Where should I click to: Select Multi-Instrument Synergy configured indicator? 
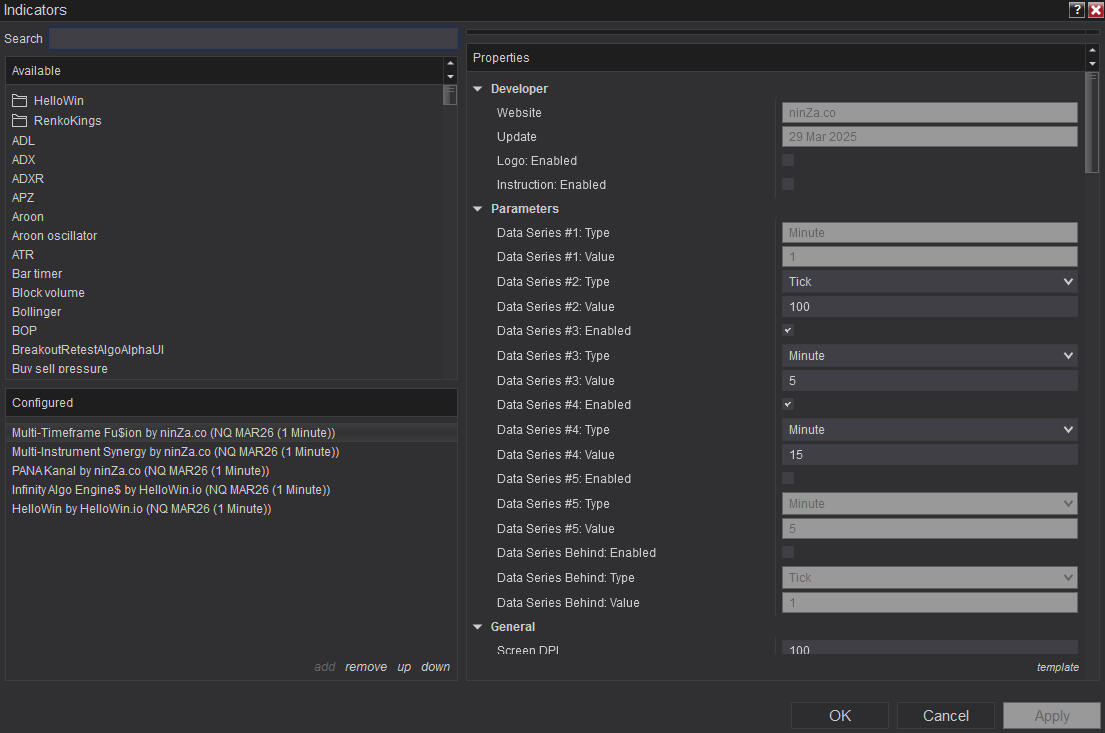175,452
